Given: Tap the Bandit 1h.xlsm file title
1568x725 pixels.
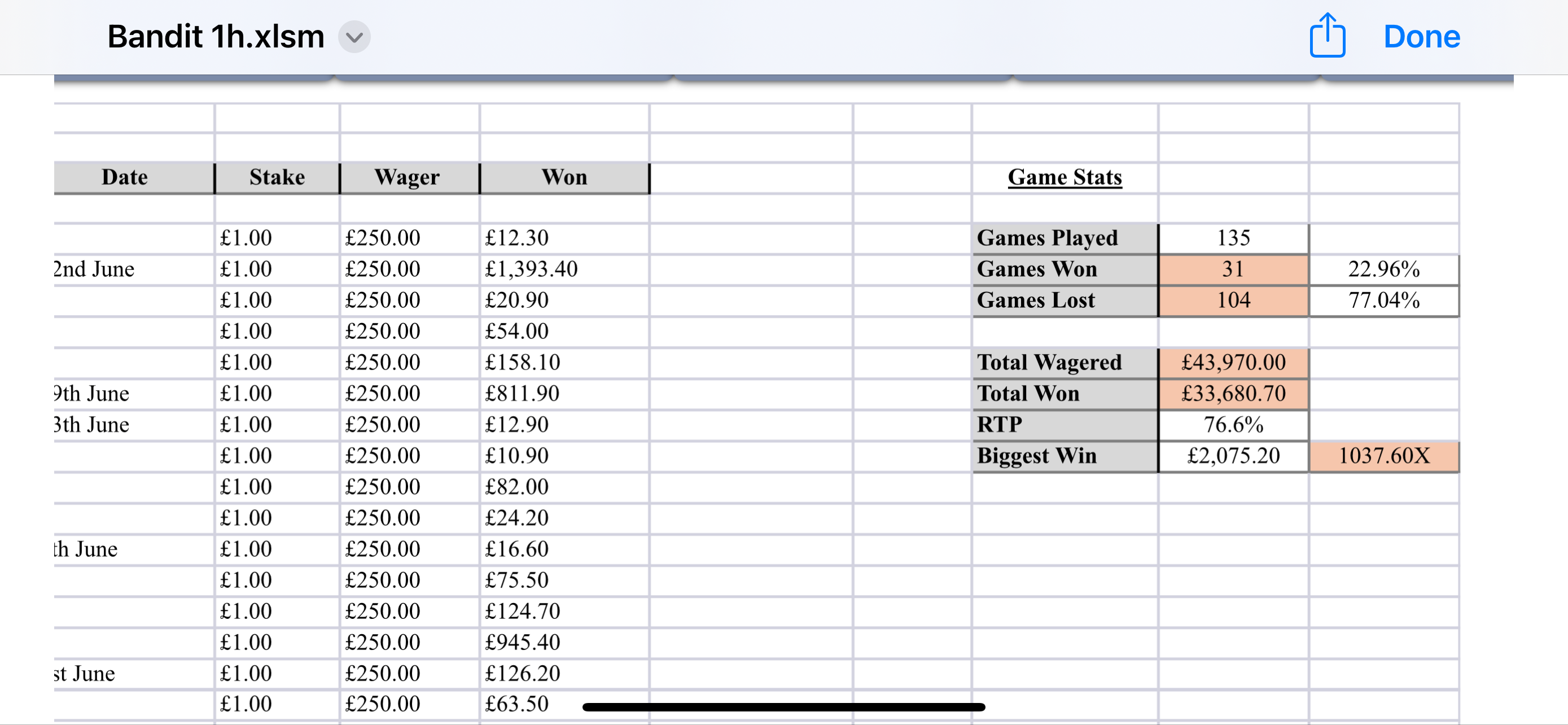Looking at the screenshot, I should pos(216,37).
